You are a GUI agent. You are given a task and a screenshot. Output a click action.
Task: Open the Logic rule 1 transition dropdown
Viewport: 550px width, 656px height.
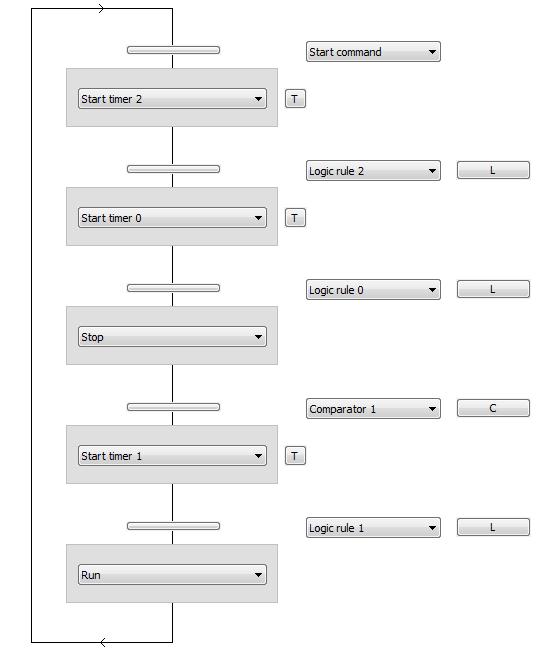pos(373,528)
